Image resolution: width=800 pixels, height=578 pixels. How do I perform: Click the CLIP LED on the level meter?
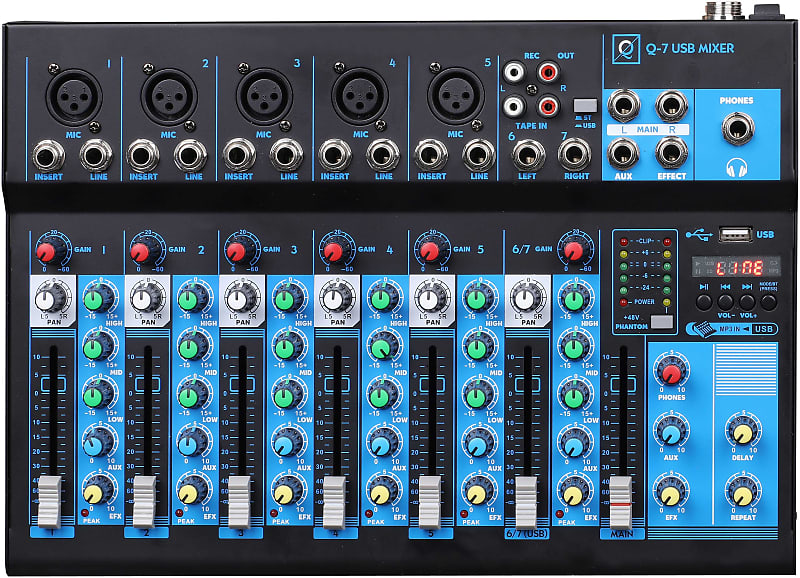tap(623, 241)
